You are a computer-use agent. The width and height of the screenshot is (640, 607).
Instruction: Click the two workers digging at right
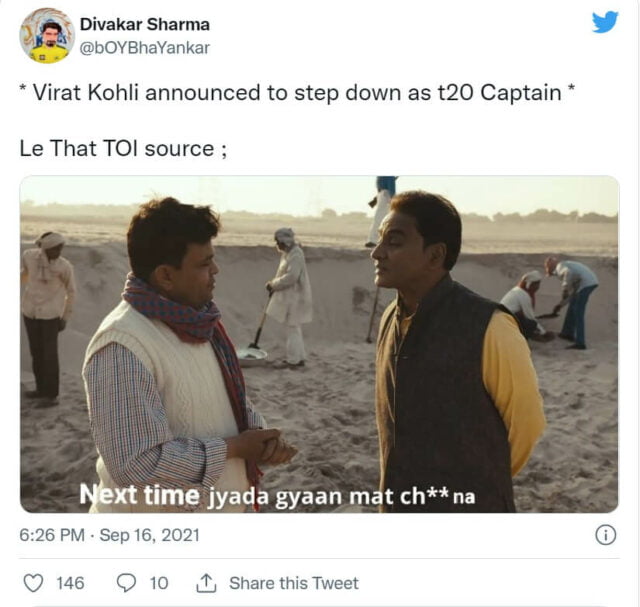tap(549, 302)
